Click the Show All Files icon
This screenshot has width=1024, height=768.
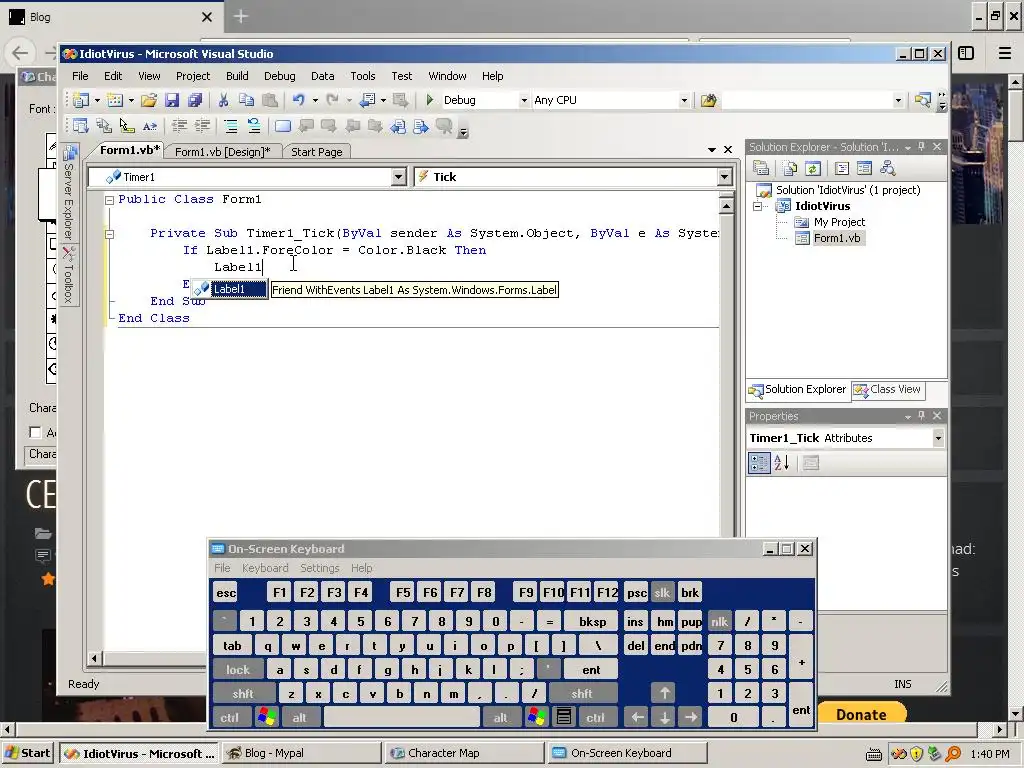[x=790, y=168]
